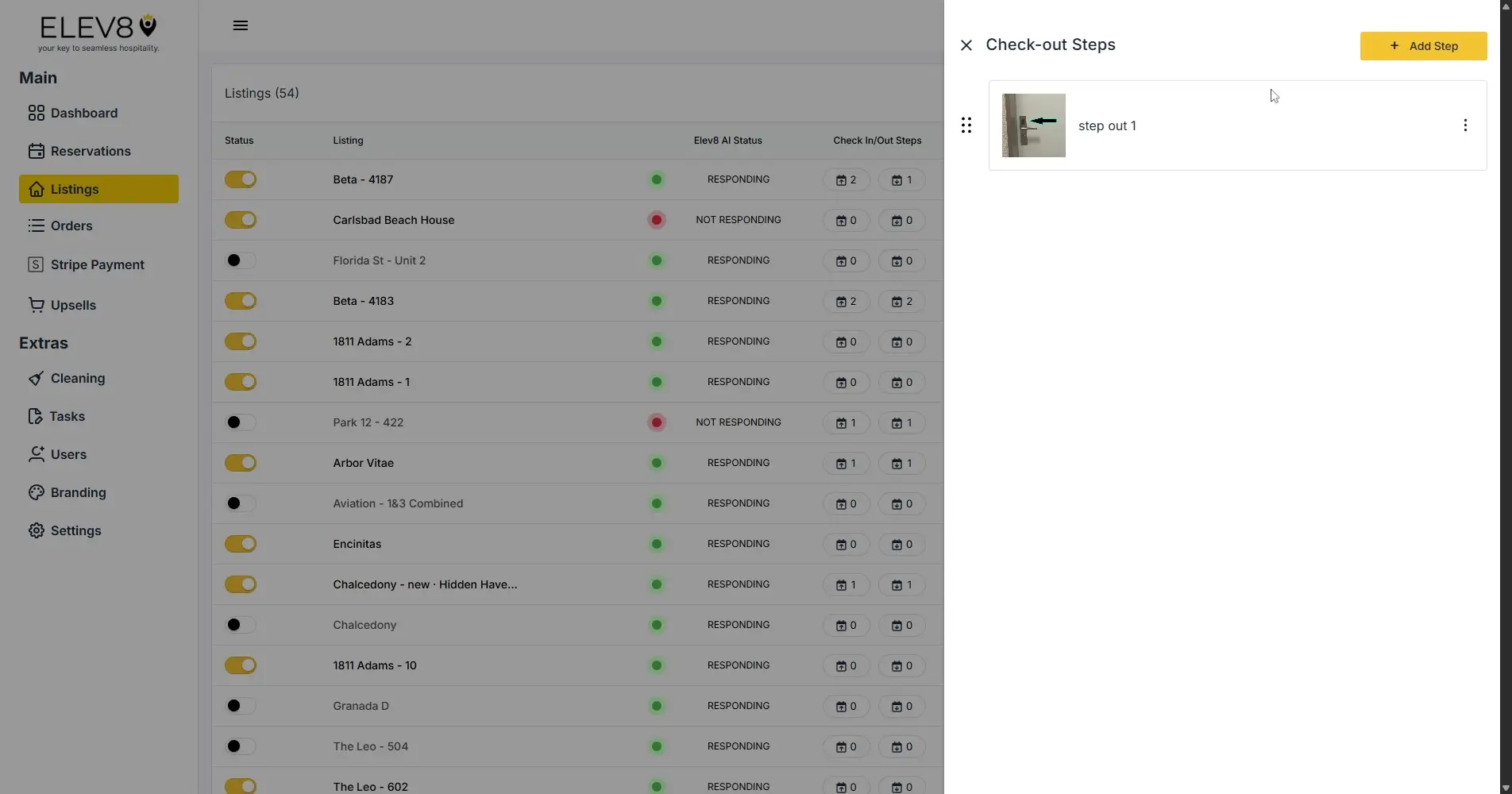Turn on the Park 12 - 422 toggle
Image resolution: width=1512 pixels, height=794 pixels.
(x=239, y=422)
